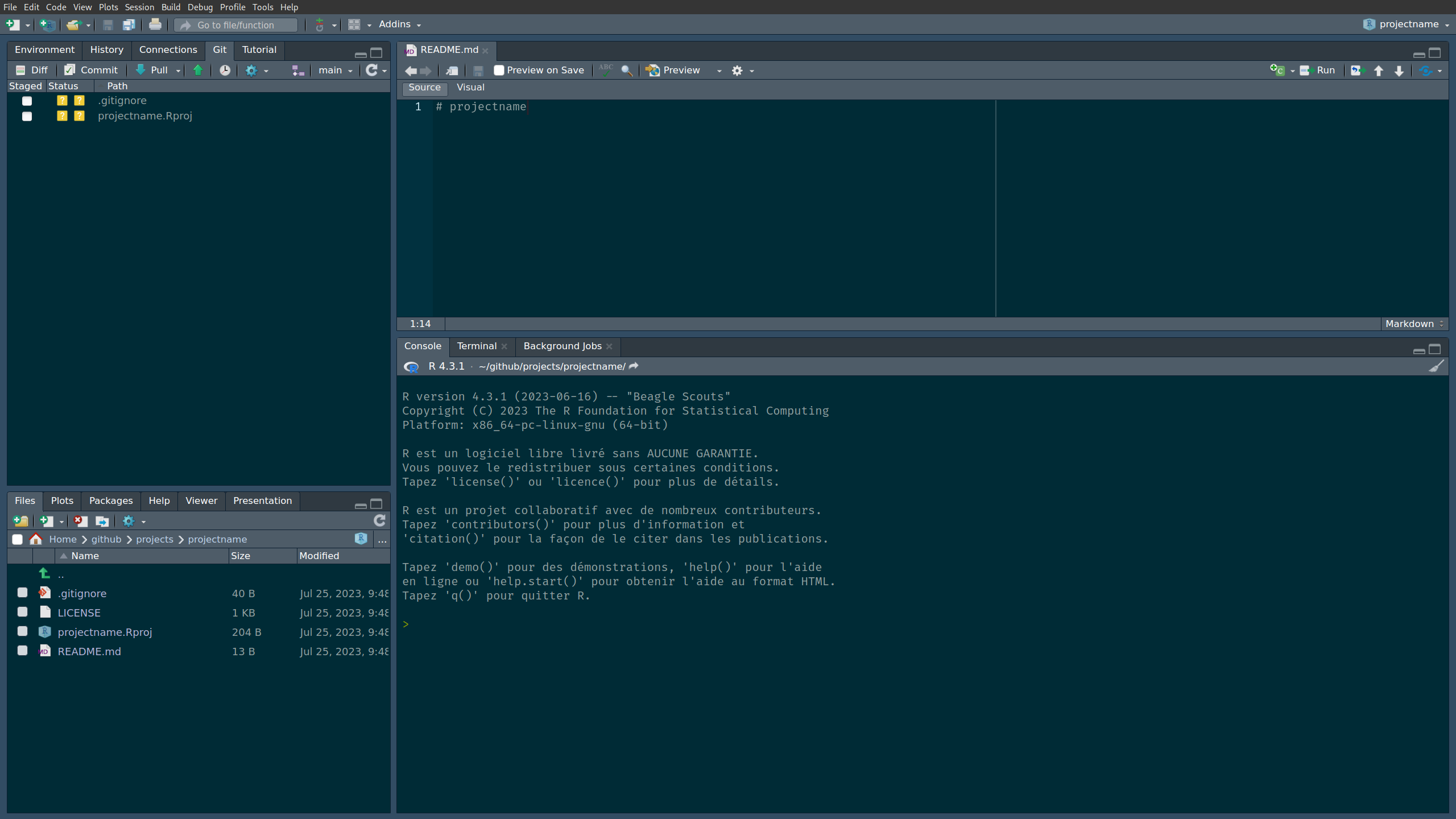This screenshot has height=819, width=1456.
Task: Click the find/replace magnifier in editor
Action: pyautogui.click(x=626, y=70)
